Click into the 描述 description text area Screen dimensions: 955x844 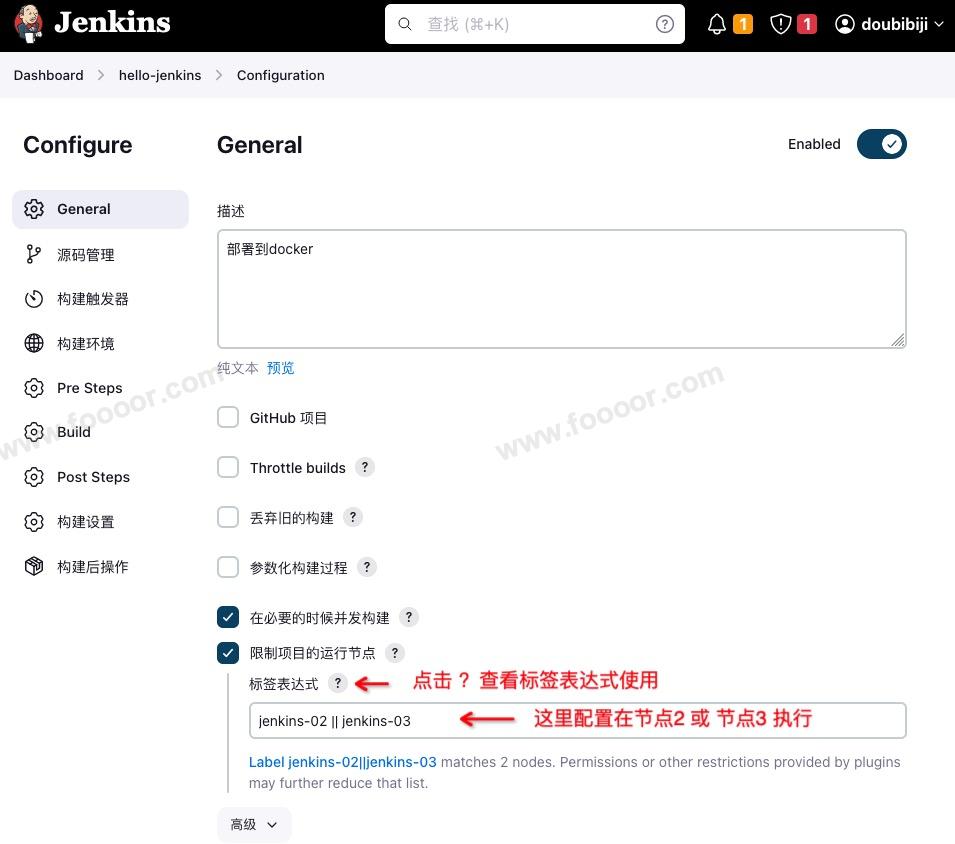coord(561,289)
